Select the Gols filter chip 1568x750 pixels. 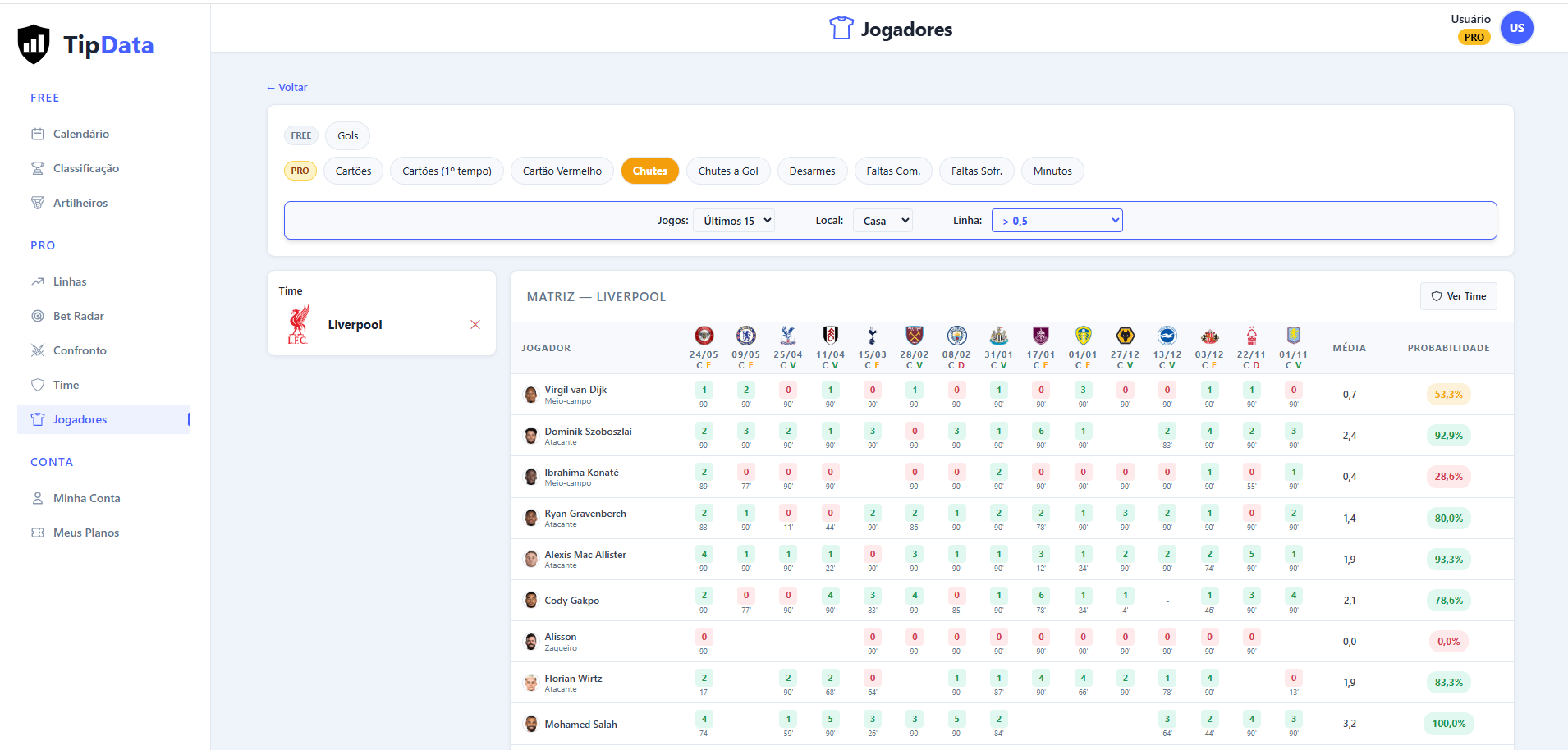(348, 135)
